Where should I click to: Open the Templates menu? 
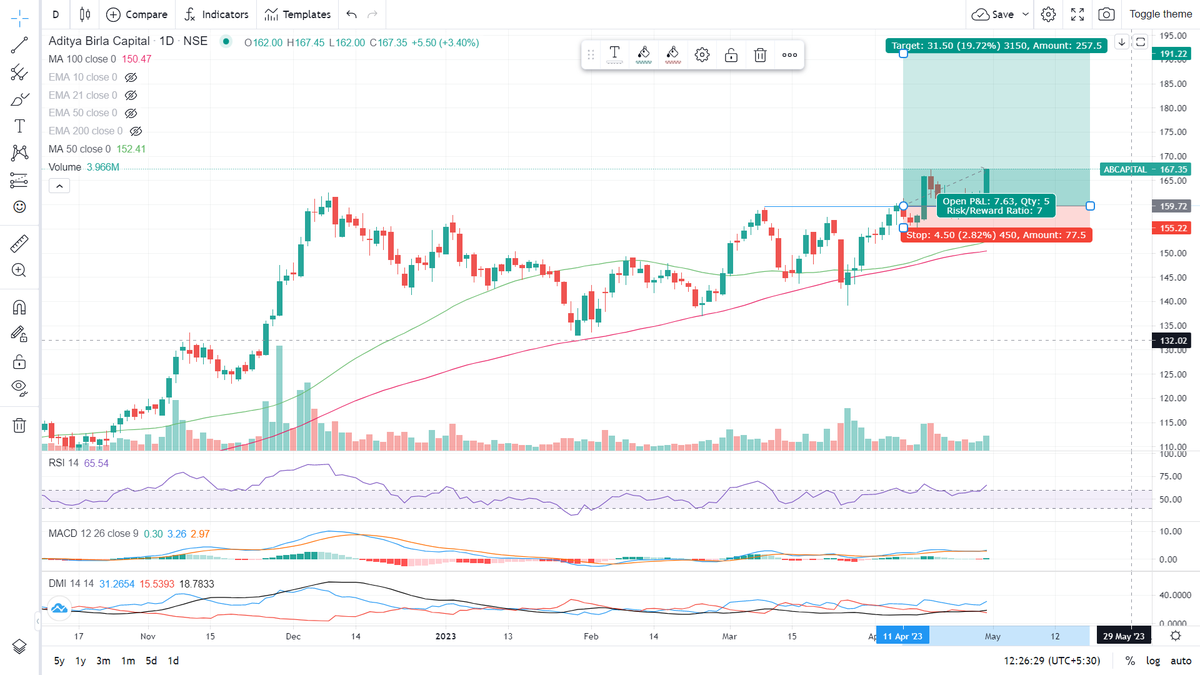pyautogui.click(x=297, y=14)
